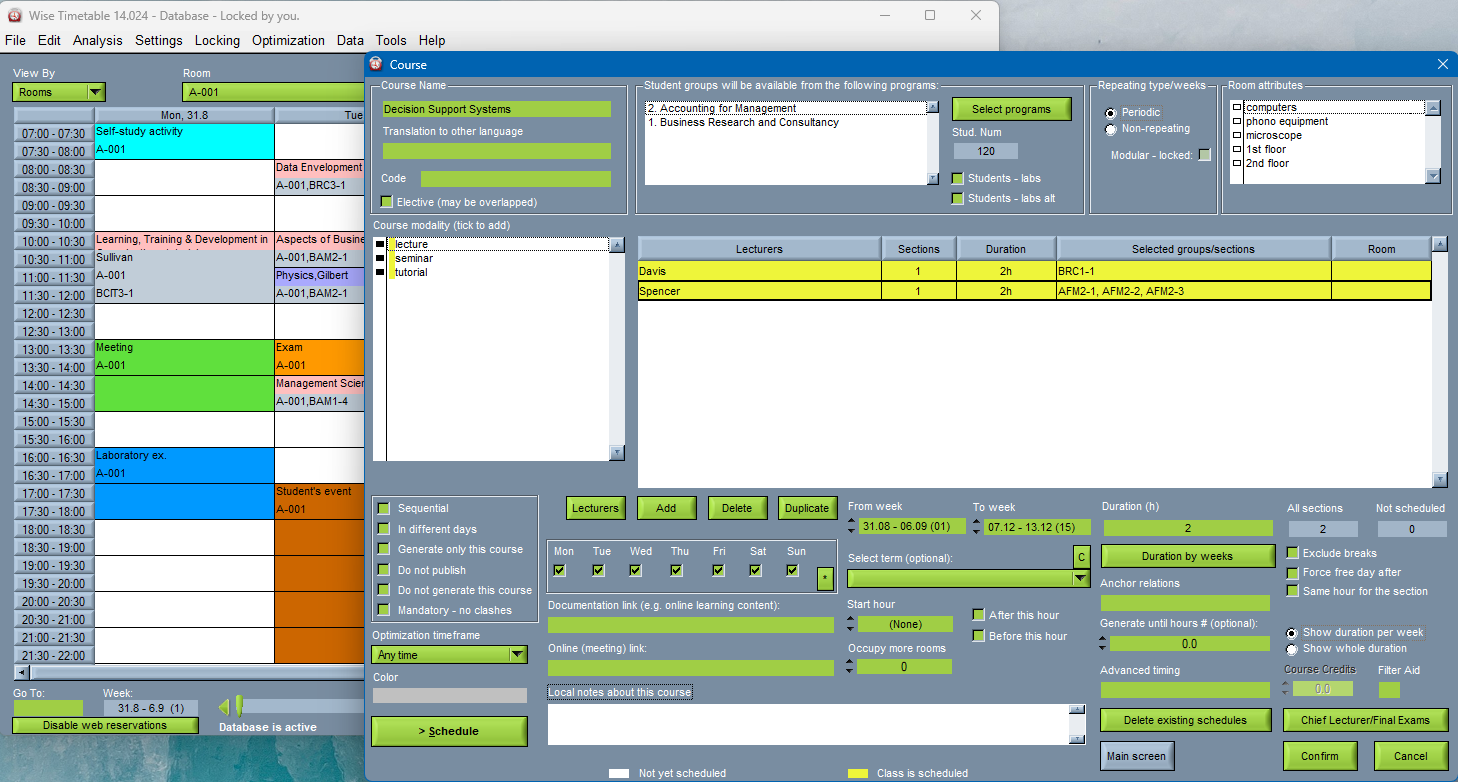Enable the Sequential checkbox
1458x782 pixels.
coord(383,509)
